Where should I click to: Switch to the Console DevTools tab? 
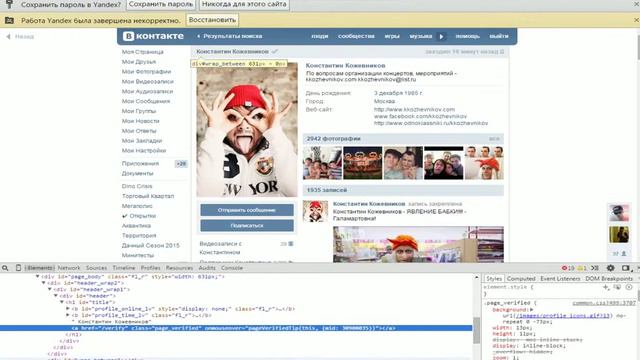point(232,268)
